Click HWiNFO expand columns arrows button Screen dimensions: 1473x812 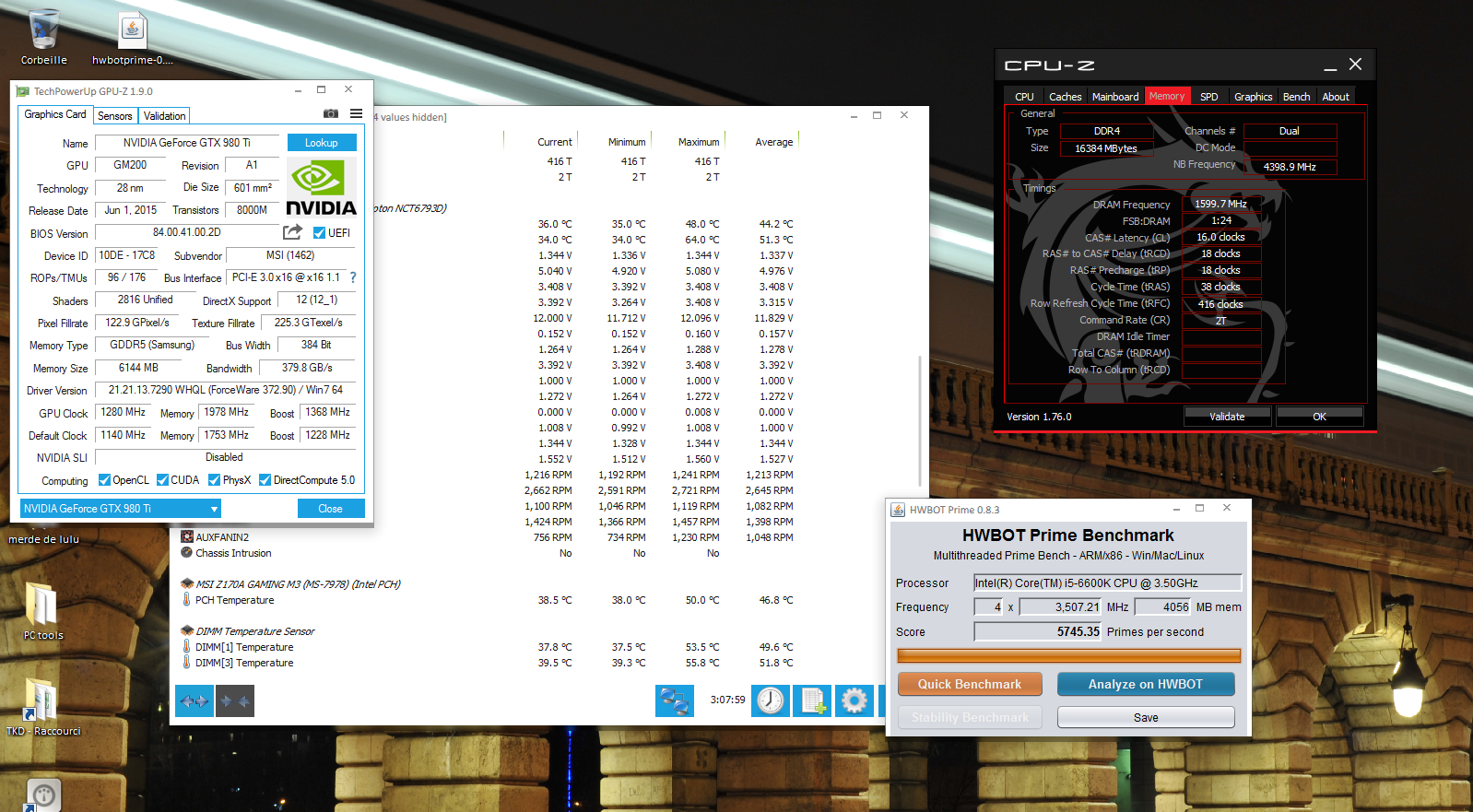click(x=194, y=701)
